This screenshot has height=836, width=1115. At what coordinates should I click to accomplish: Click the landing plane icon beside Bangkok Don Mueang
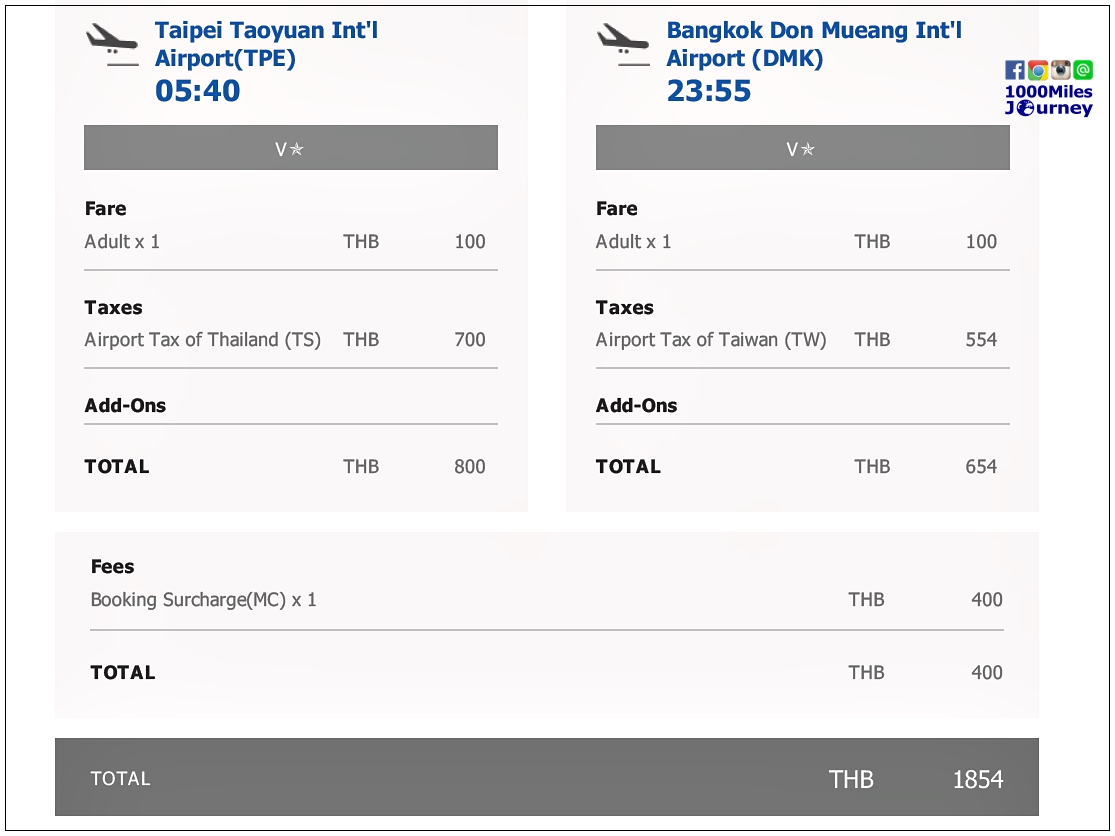[623, 44]
